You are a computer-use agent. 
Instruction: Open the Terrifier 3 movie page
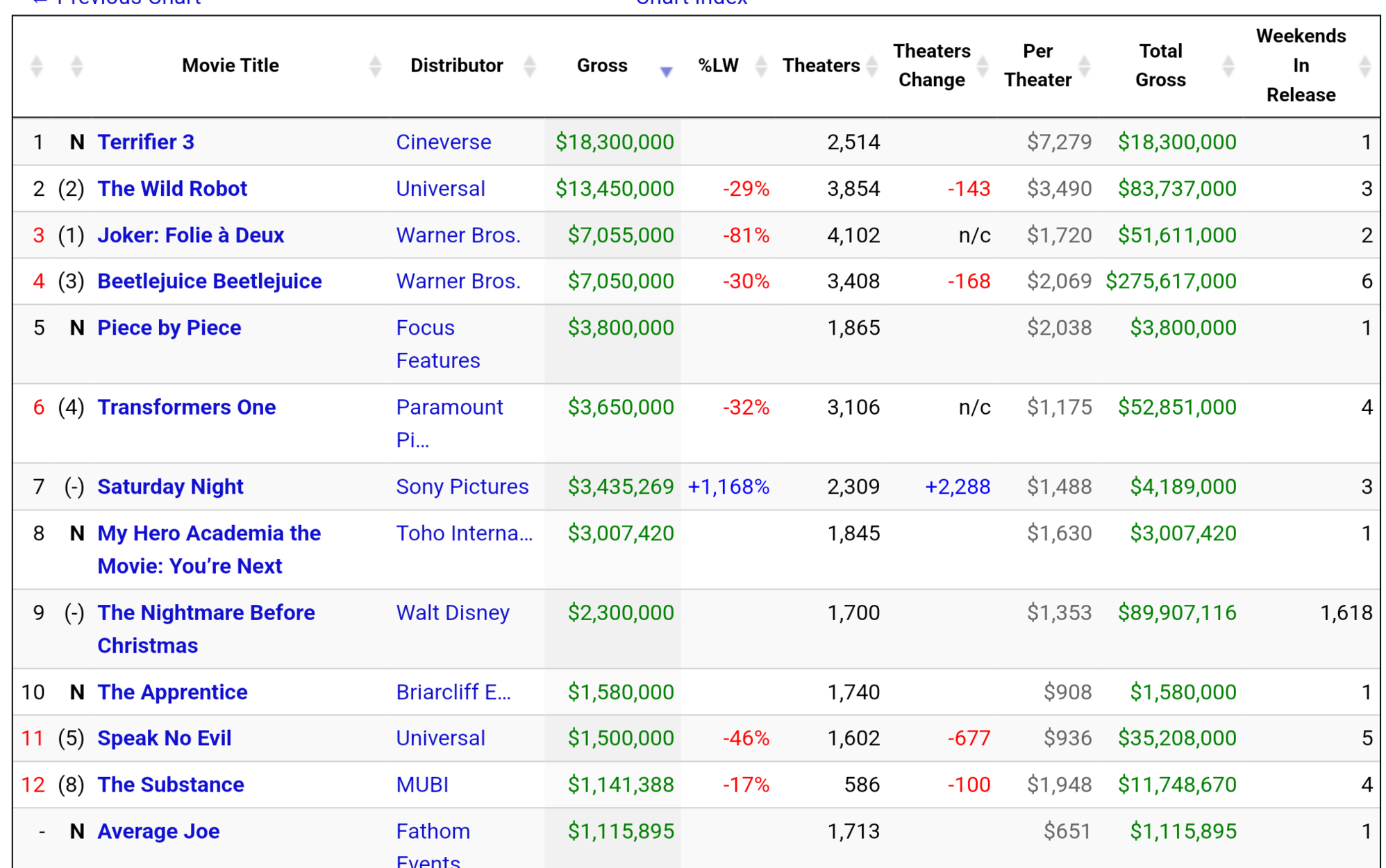click(146, 142)
